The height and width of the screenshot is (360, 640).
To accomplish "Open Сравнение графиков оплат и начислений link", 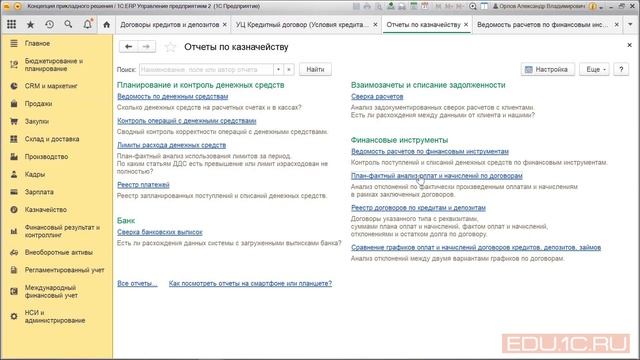I will click(x=476, y=248).
